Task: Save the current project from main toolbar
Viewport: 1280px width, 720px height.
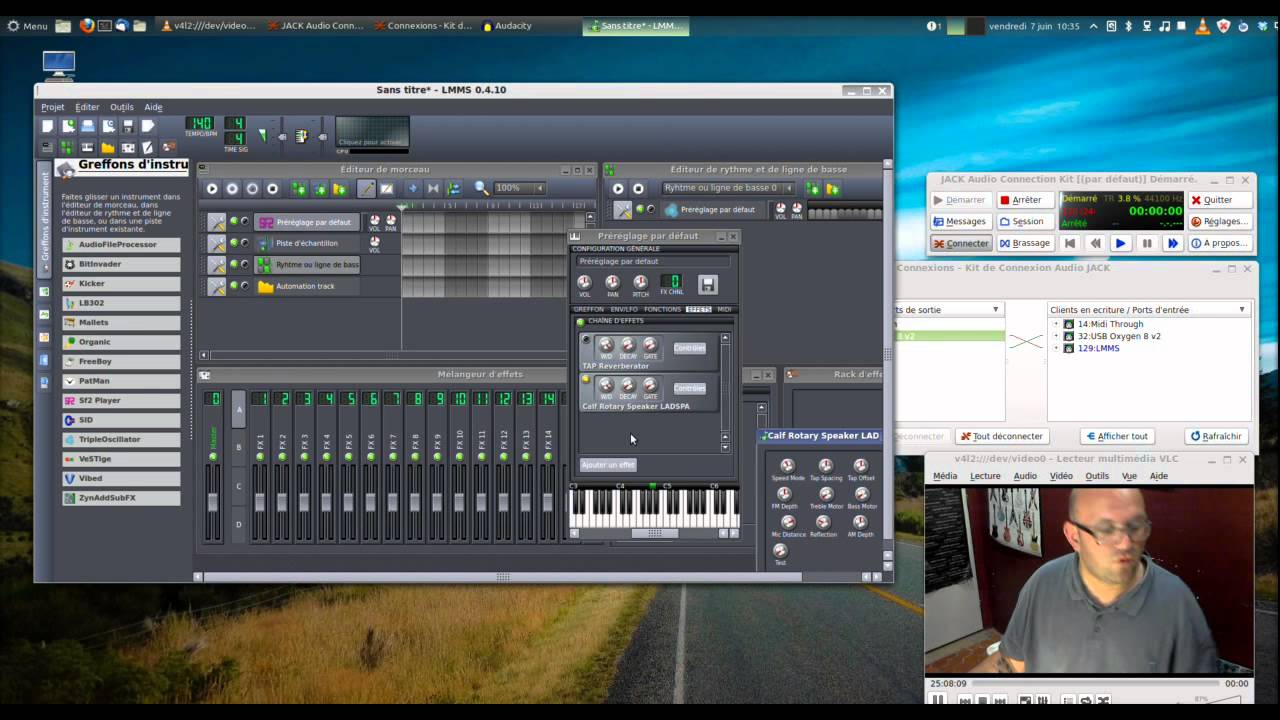Action: pos(128,126)
